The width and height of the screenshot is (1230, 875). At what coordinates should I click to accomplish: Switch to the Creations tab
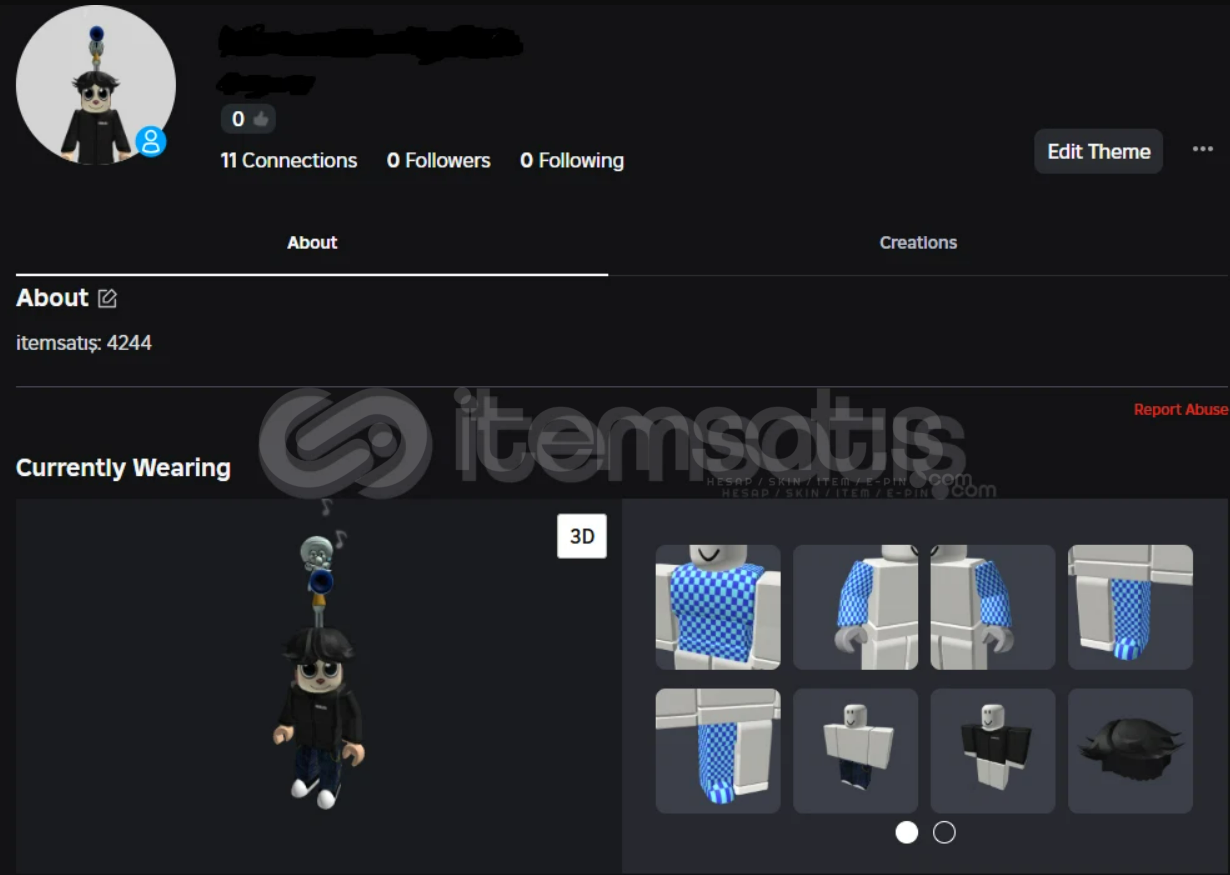point(918,243)
